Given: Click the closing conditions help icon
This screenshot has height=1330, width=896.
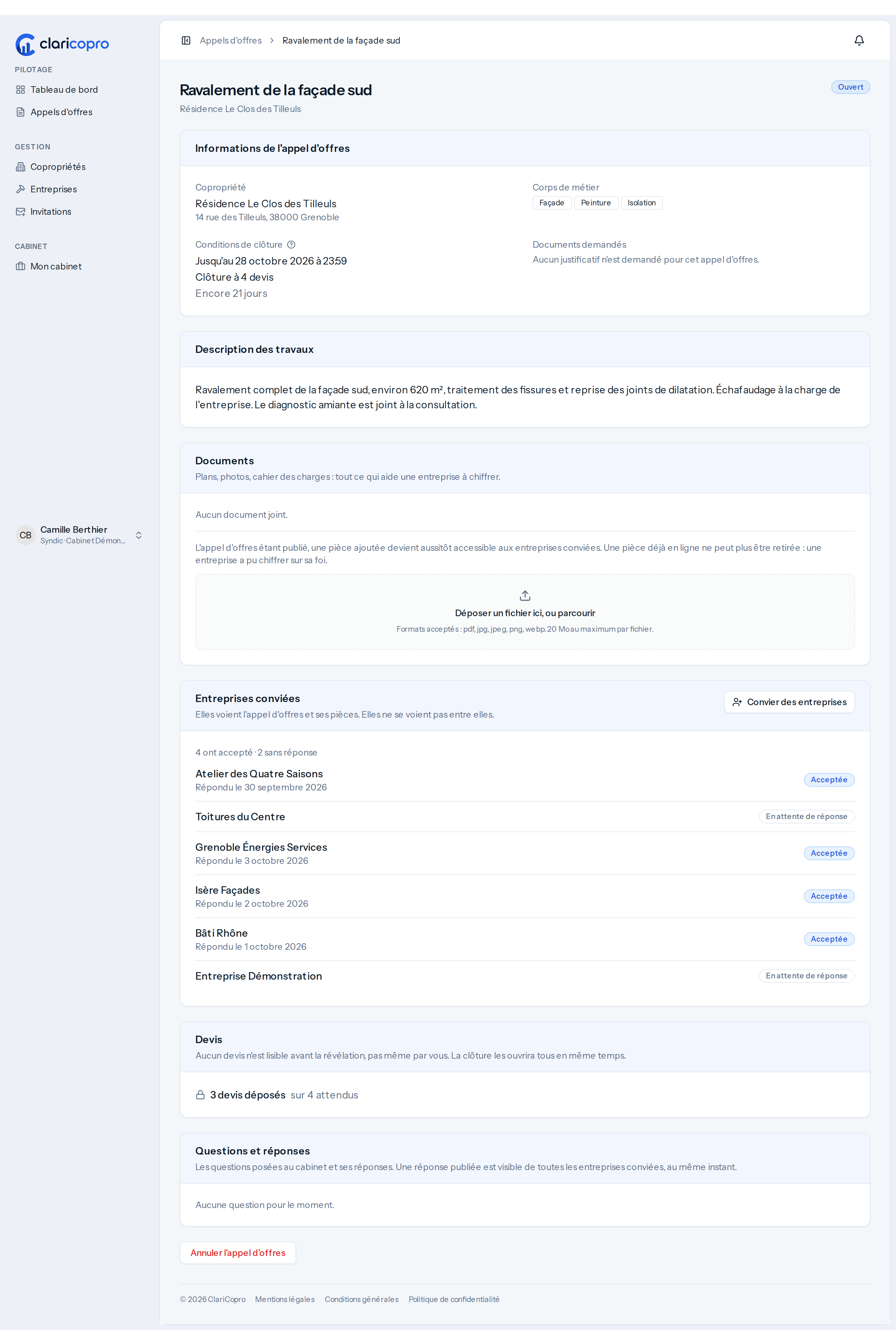Looking at the screenshot, I should point(291,245).
